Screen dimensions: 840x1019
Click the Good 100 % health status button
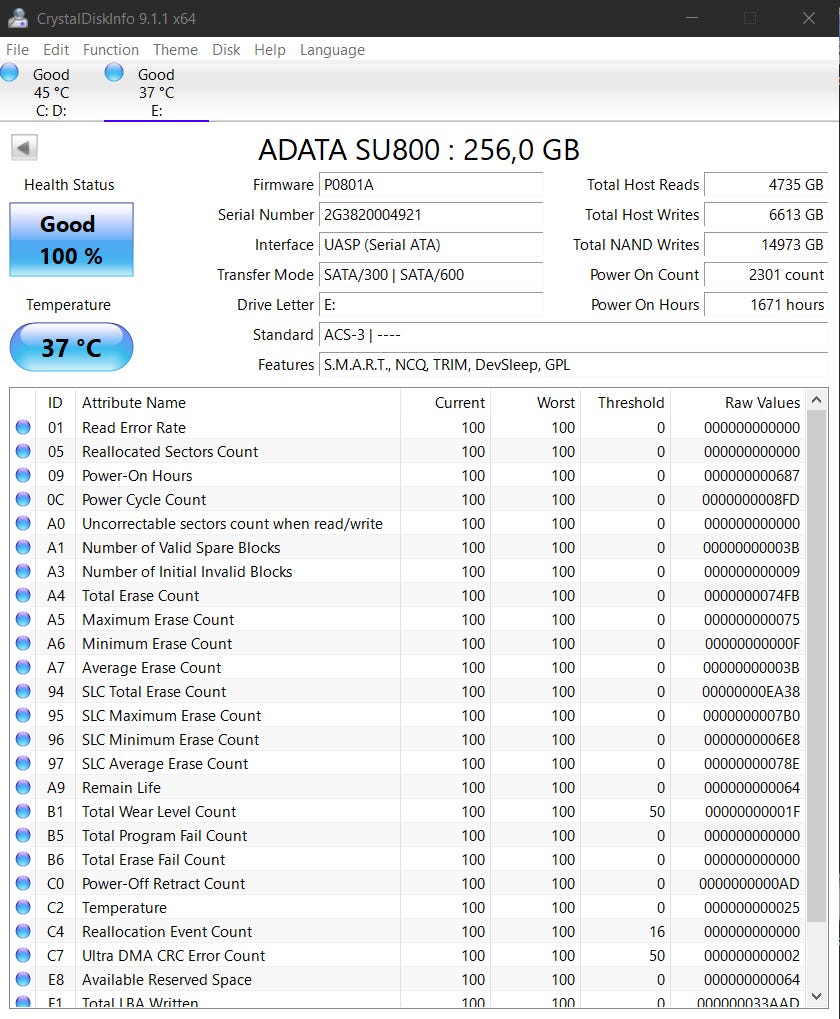pyautogui.click(x=71, y=240)
